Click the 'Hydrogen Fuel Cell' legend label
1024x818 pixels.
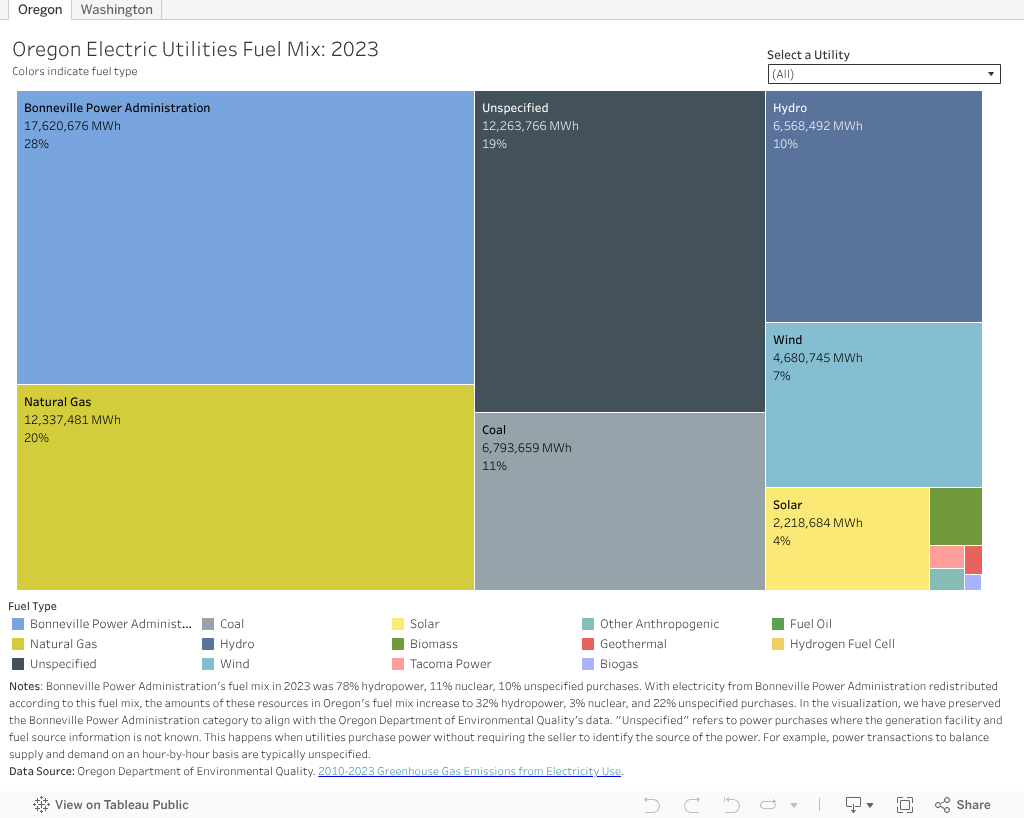842,644
